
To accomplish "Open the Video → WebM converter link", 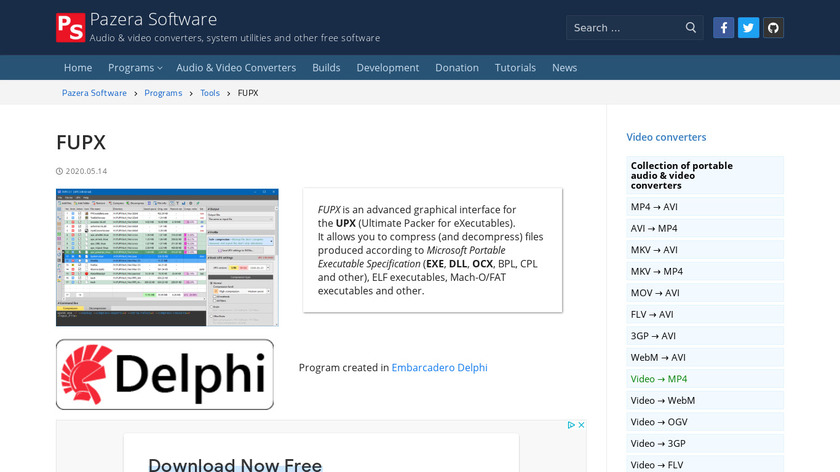I will click(x=704, y=400).
